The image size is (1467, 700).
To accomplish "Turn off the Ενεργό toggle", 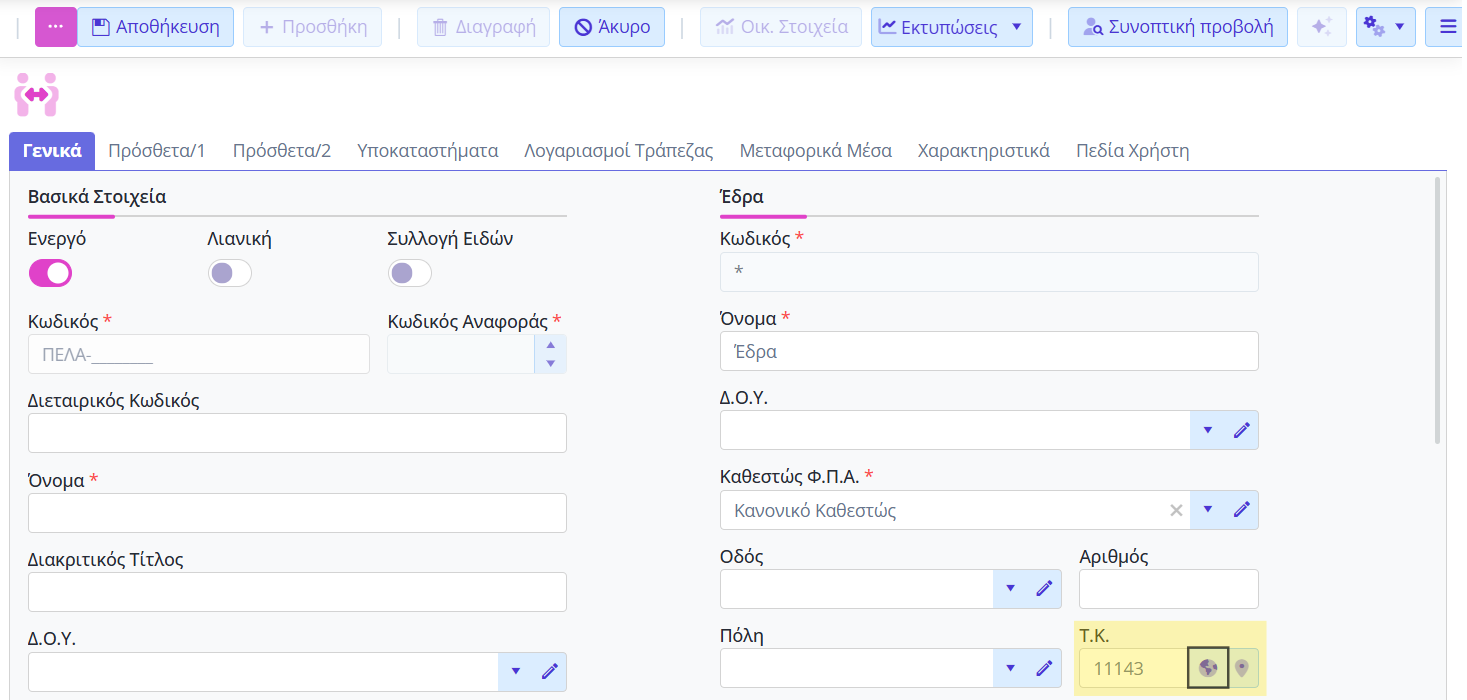I will (50, 273).
